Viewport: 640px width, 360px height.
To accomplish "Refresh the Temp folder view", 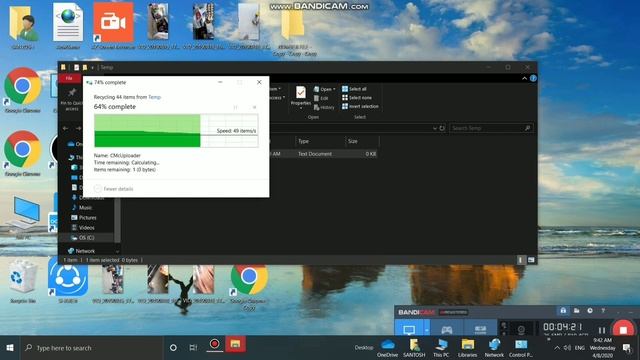I will tap(442, 128).
